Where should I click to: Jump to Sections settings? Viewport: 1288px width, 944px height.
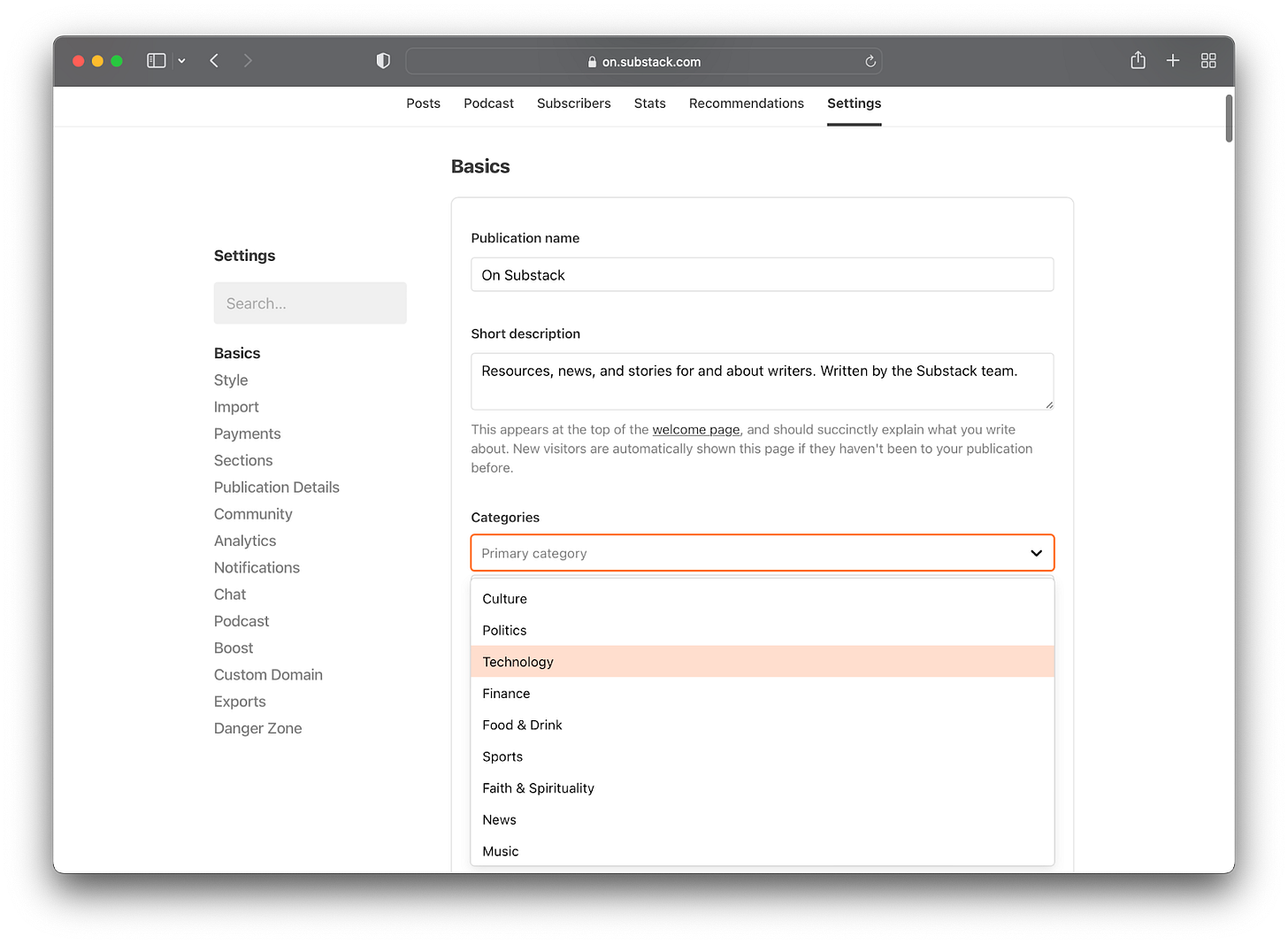coord(243,460)
